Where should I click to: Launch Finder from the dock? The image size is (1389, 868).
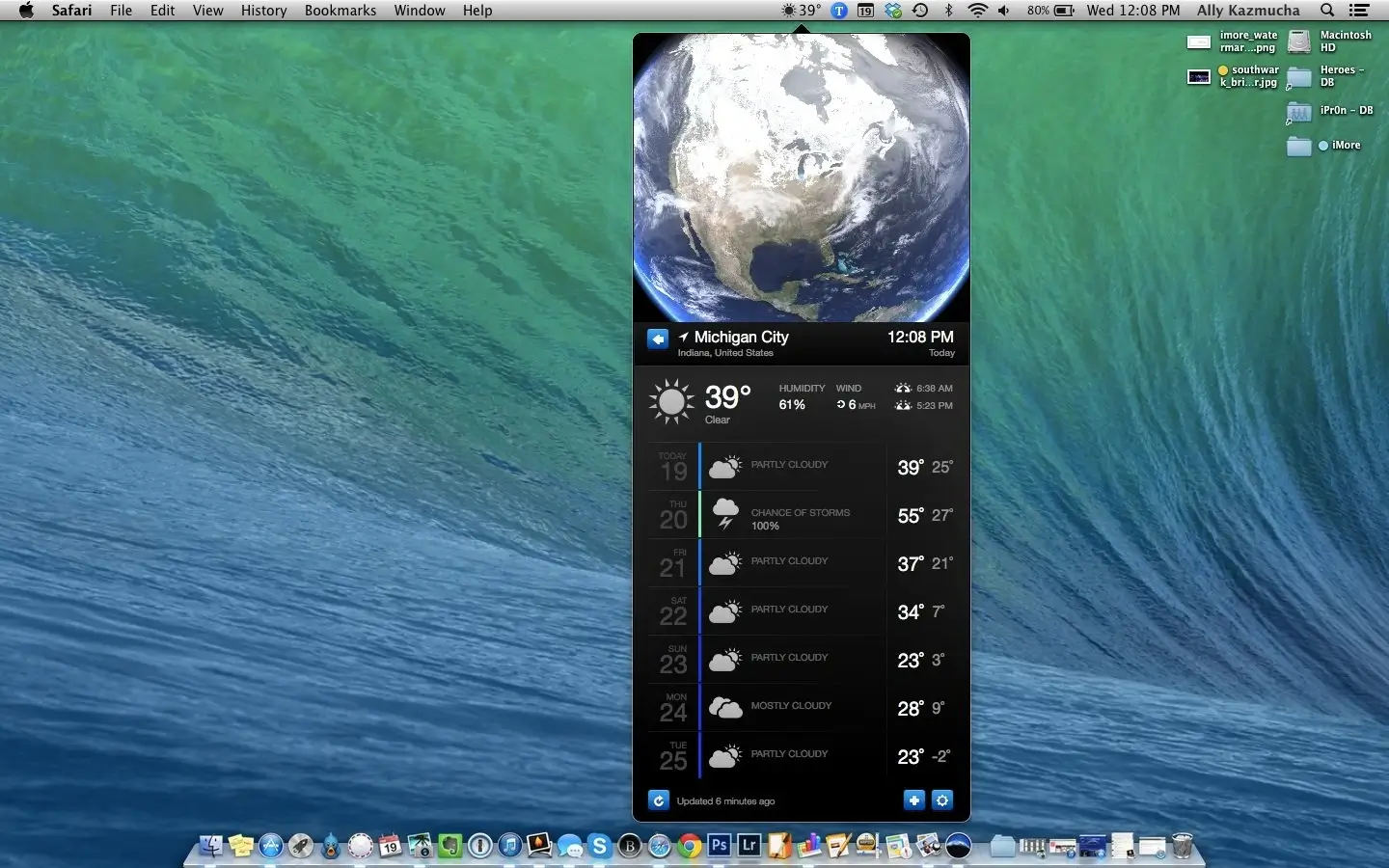211,846
